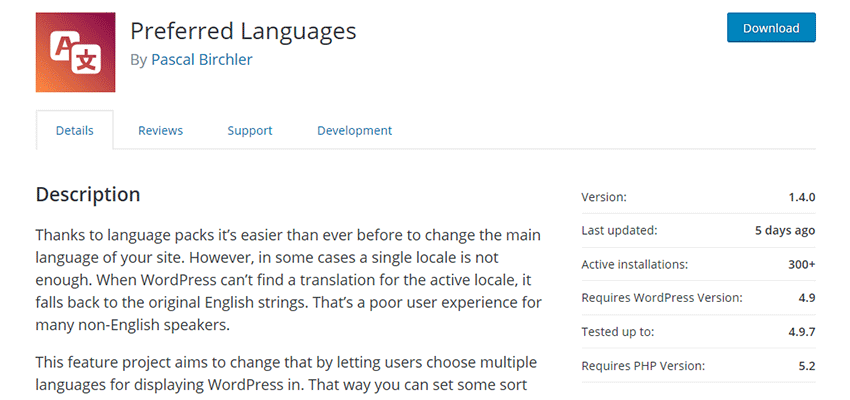Click the Version label in the sidebar
Viewport: 850px width, 400px height.
click(604, 197)
